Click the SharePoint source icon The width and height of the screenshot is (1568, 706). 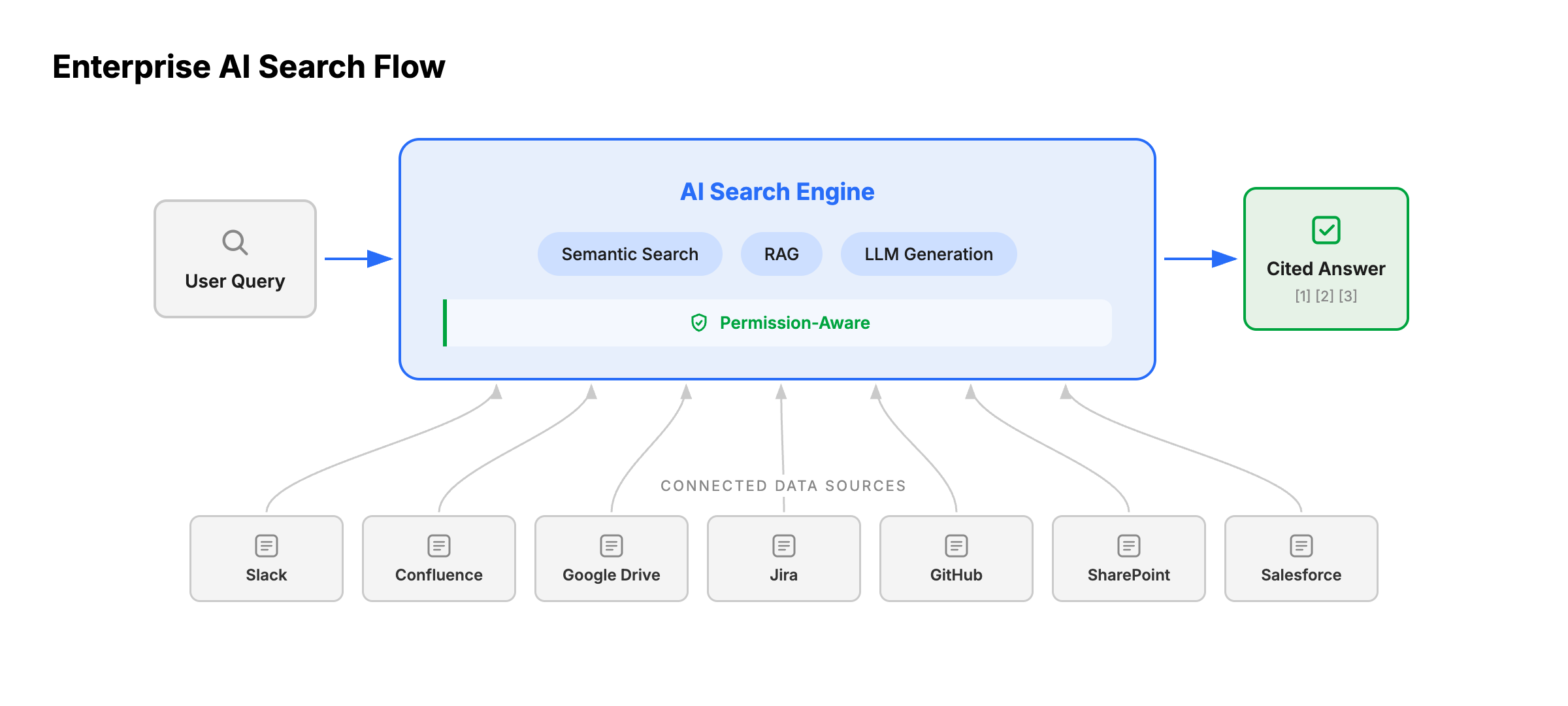(1128, 545)
